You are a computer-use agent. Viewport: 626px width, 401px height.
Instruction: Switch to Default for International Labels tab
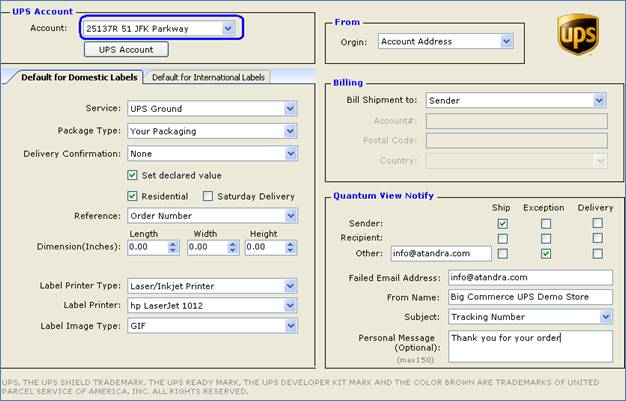tap(208, 77)
